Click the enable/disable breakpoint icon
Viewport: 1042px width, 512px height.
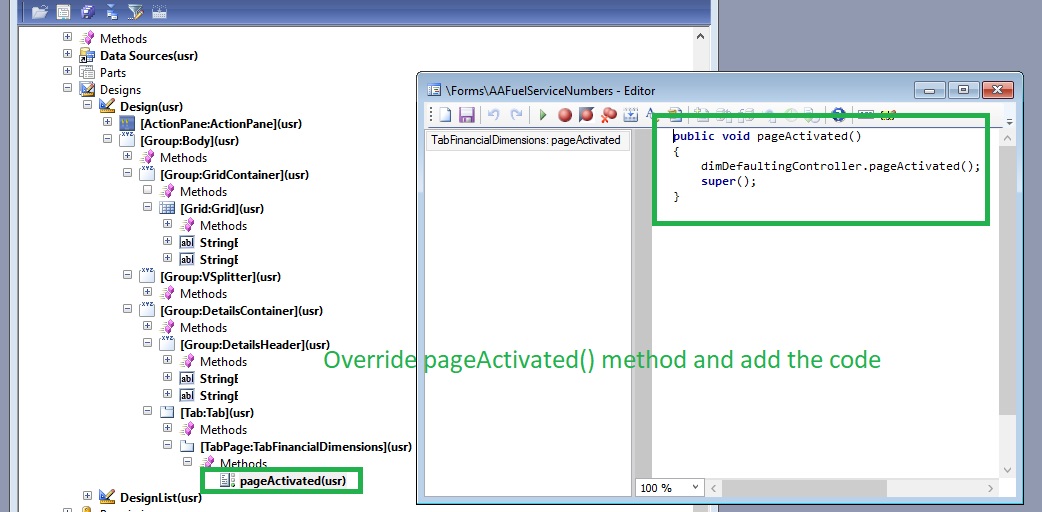tap(586, 115)
